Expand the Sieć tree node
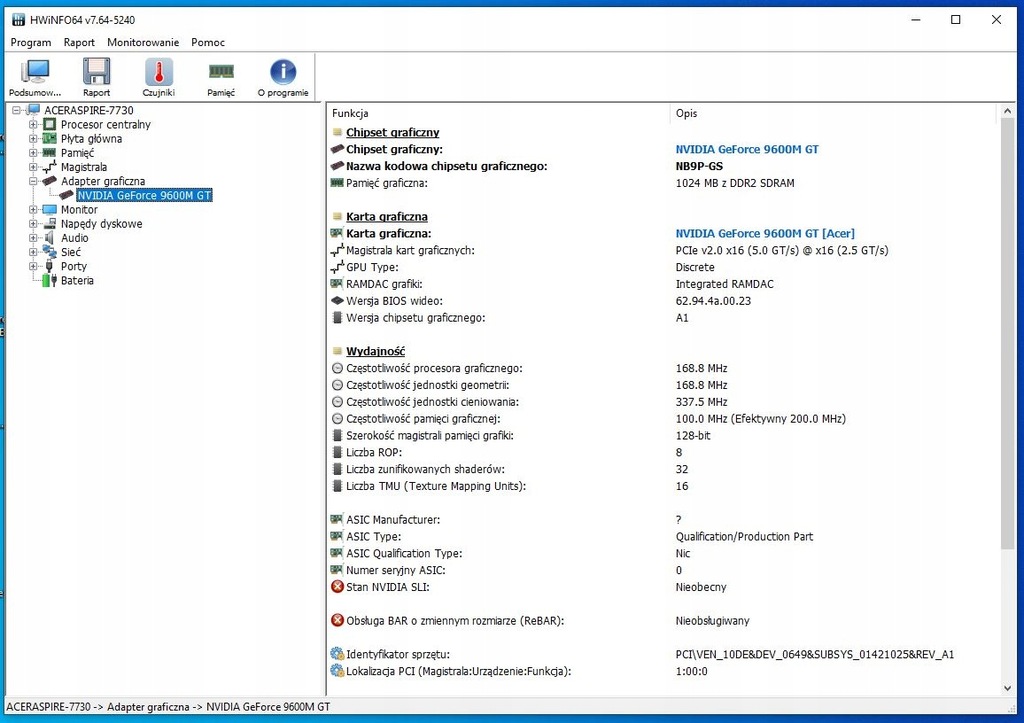The height and width of the screenshot is (723, 1024). click(33, 252)
